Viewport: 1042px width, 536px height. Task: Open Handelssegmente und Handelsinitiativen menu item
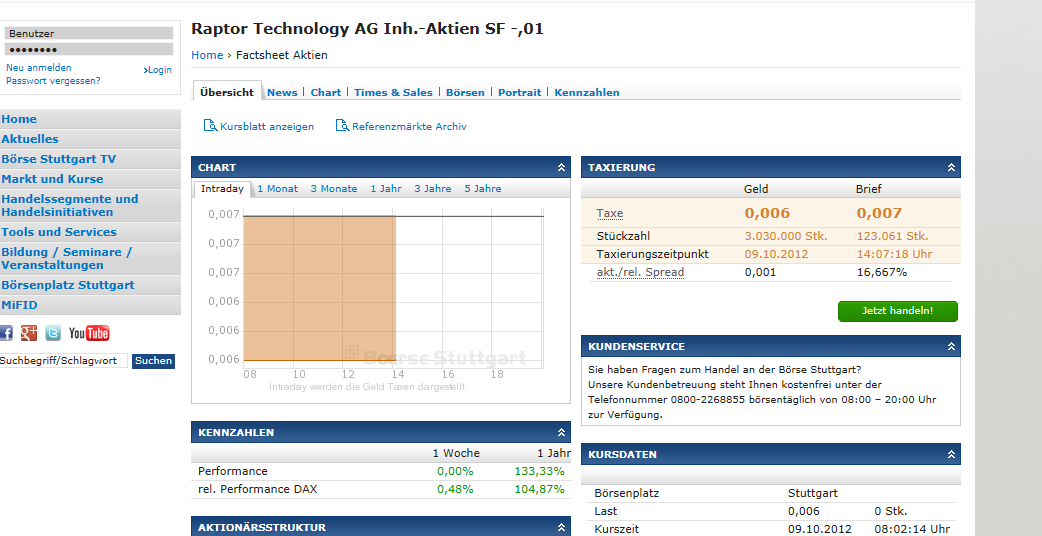pyautogui.click(x=90, y=205)
